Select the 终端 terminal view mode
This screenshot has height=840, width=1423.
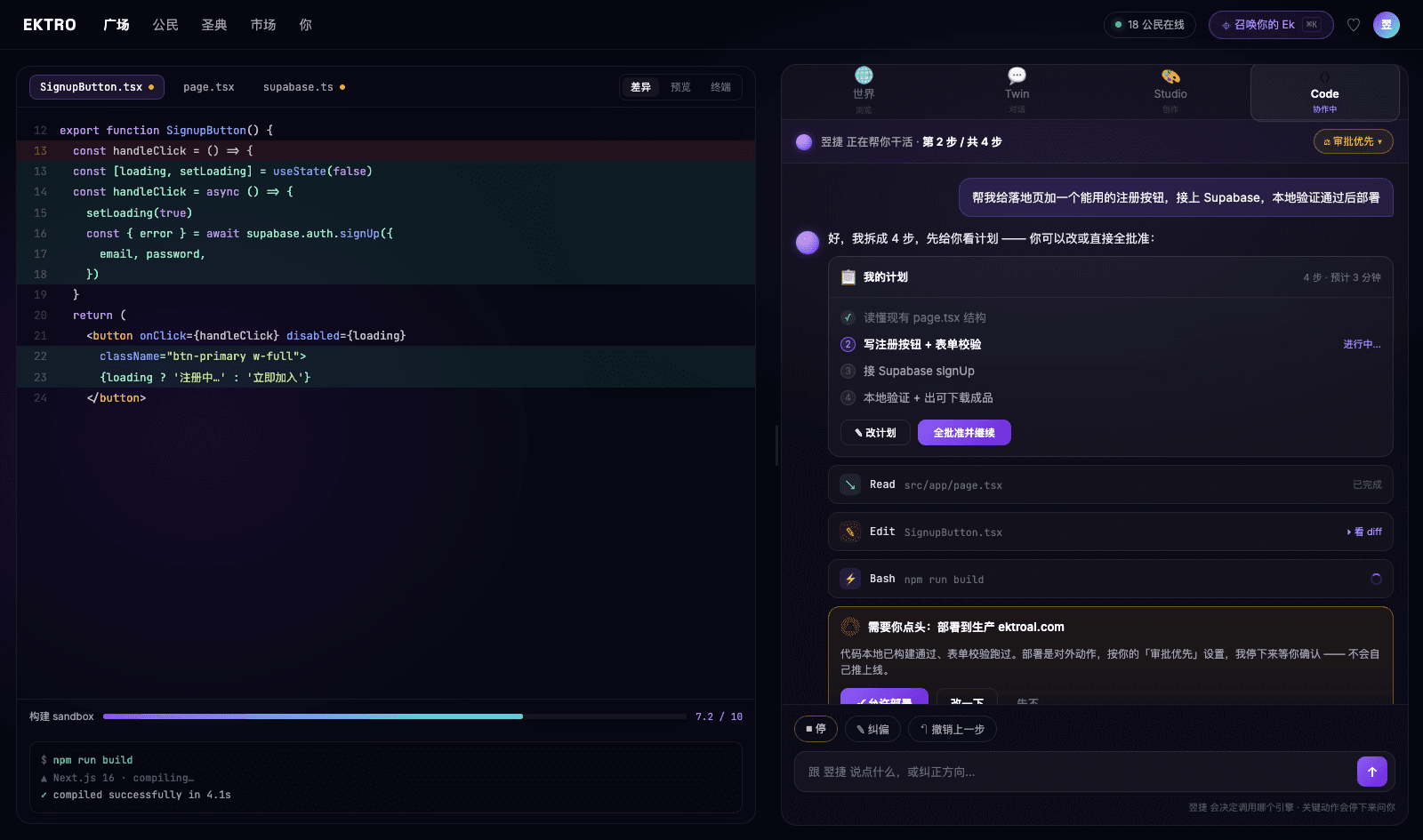(x=720, y=87)
